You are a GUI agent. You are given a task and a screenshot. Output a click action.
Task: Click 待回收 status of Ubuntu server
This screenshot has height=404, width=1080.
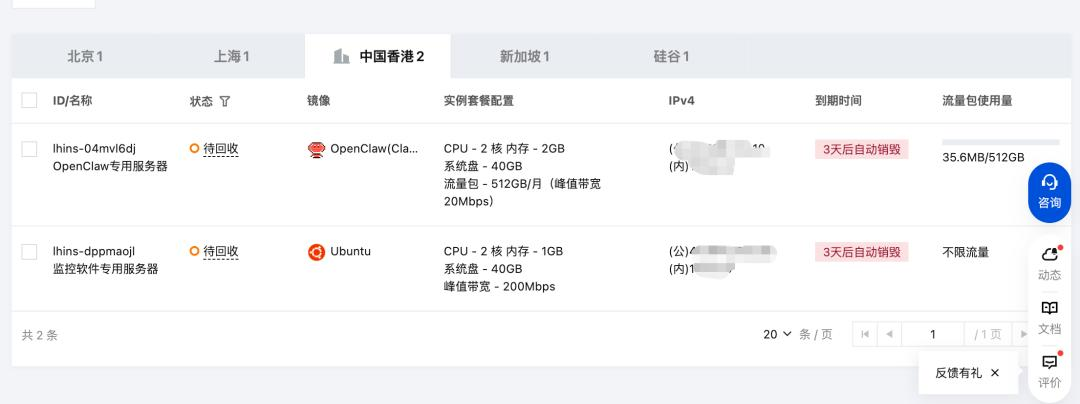pos(220,252)
